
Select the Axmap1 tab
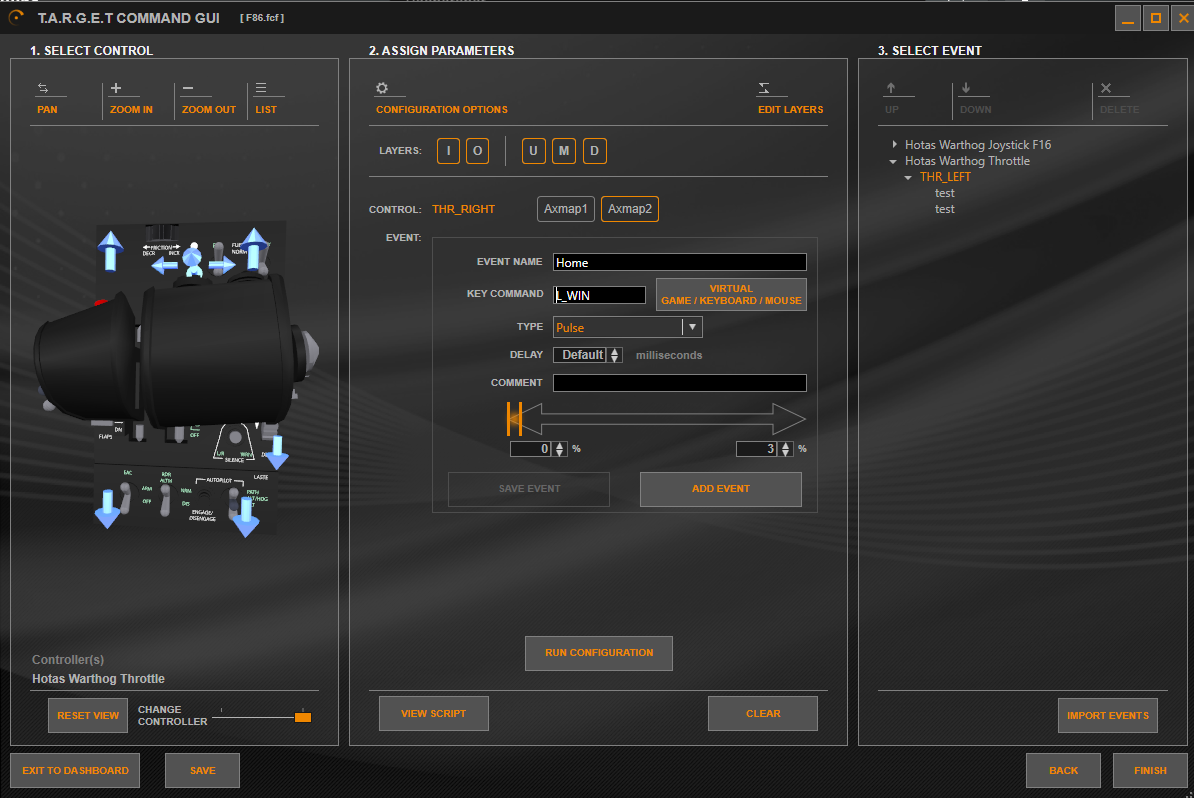coord(566,209)
